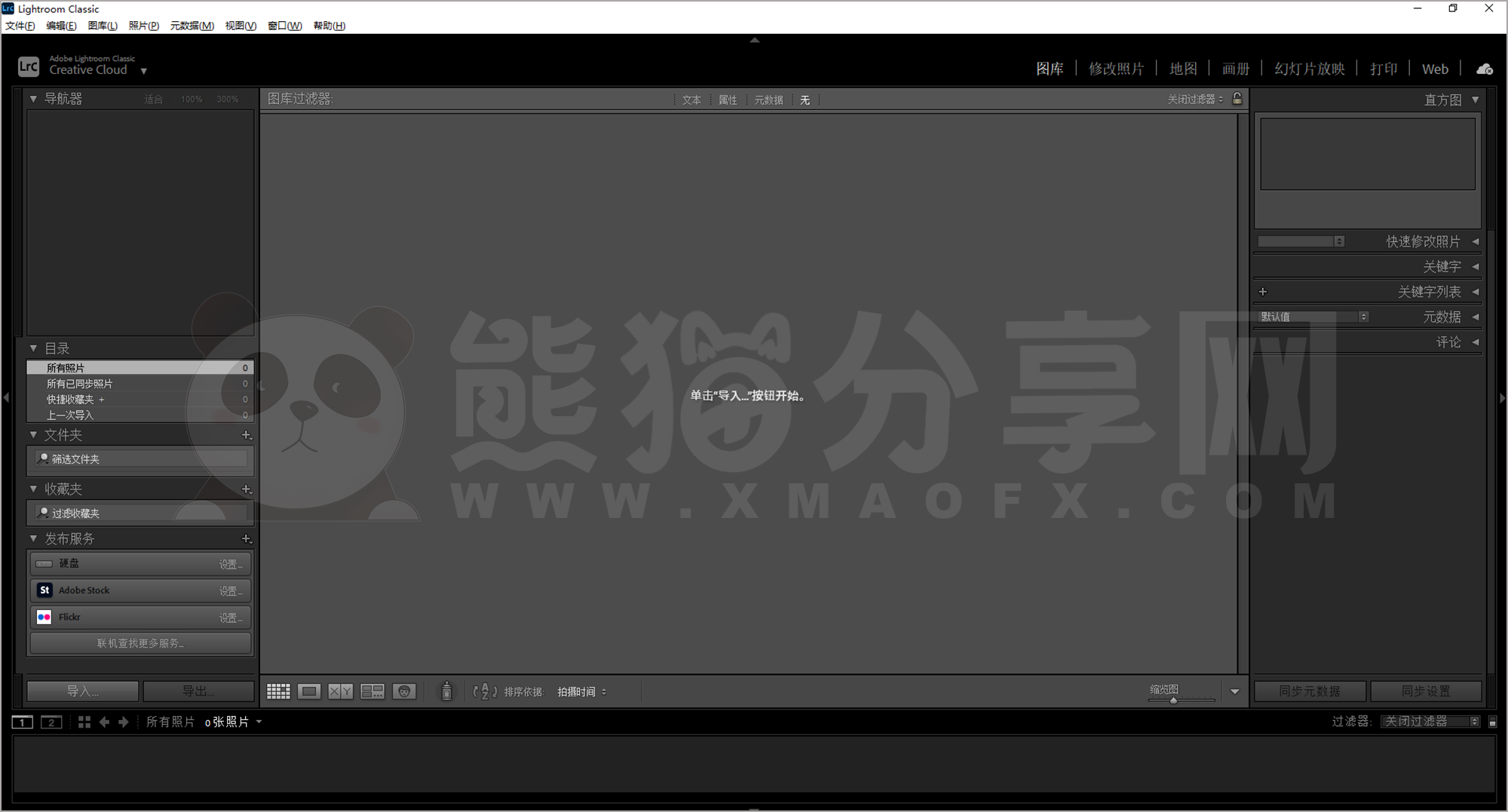Collapse the 导航器 panel
The width and height of the screenshot is (1508, 812).
pos(32,99)
